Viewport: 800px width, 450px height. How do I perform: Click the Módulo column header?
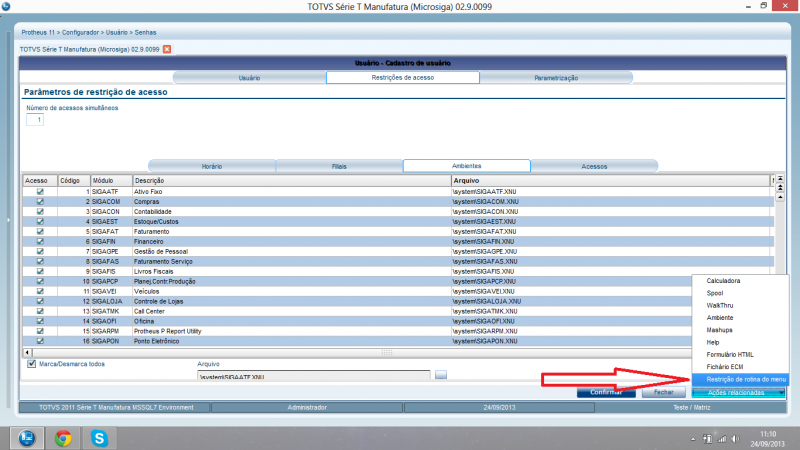tap(111, 181)
